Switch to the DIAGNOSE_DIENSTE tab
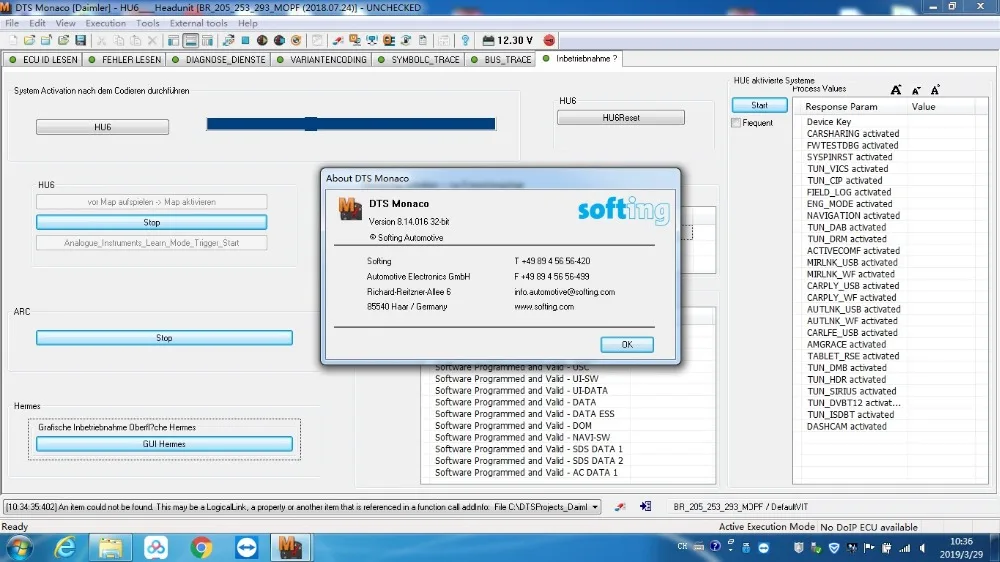The image size is (1000, 562). [218, 59]
